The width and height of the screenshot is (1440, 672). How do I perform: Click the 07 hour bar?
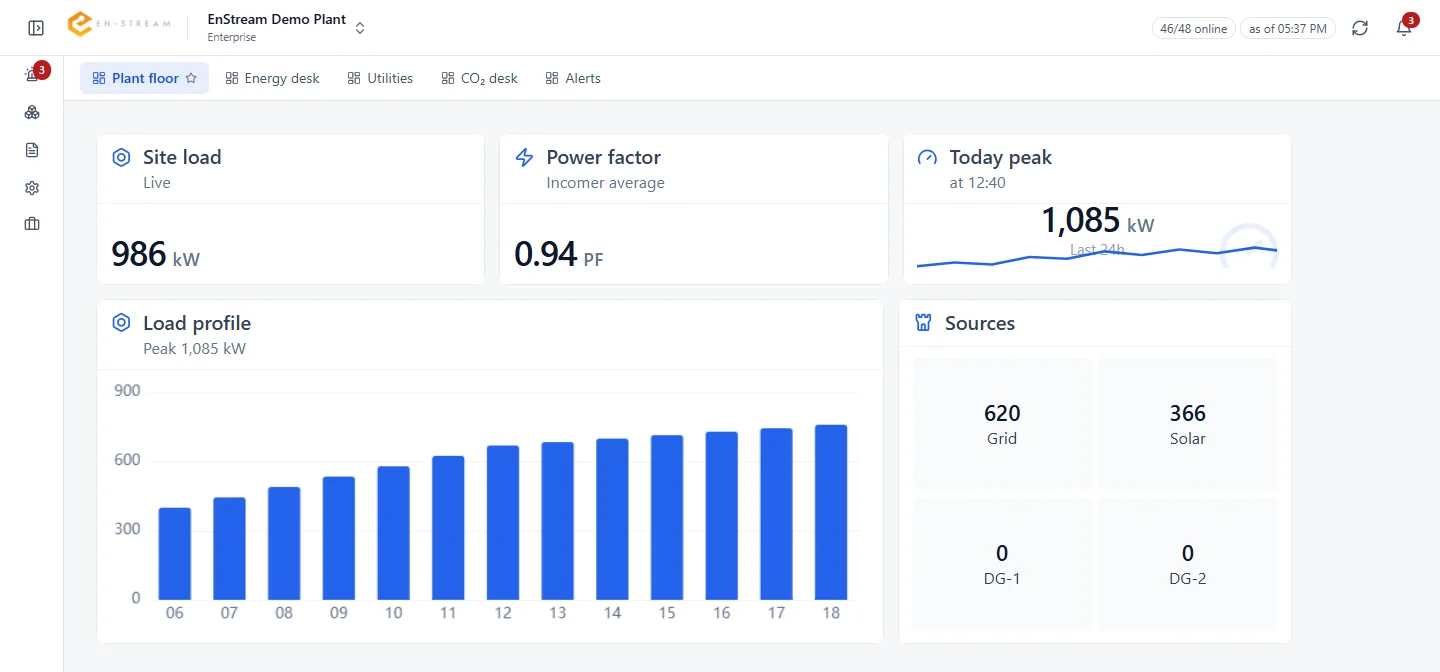(x=229, y=549)
